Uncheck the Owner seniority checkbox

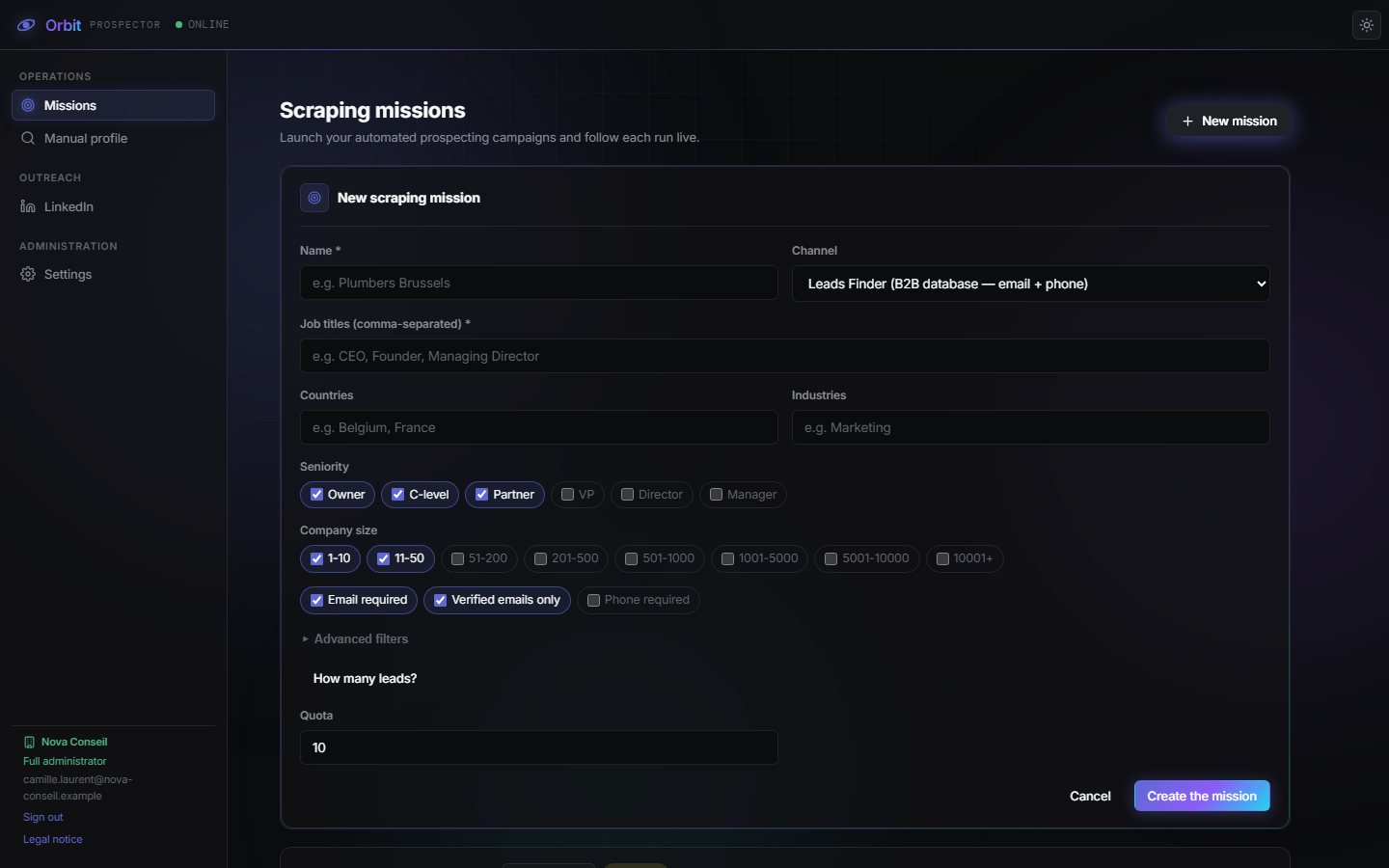[316, 495]
